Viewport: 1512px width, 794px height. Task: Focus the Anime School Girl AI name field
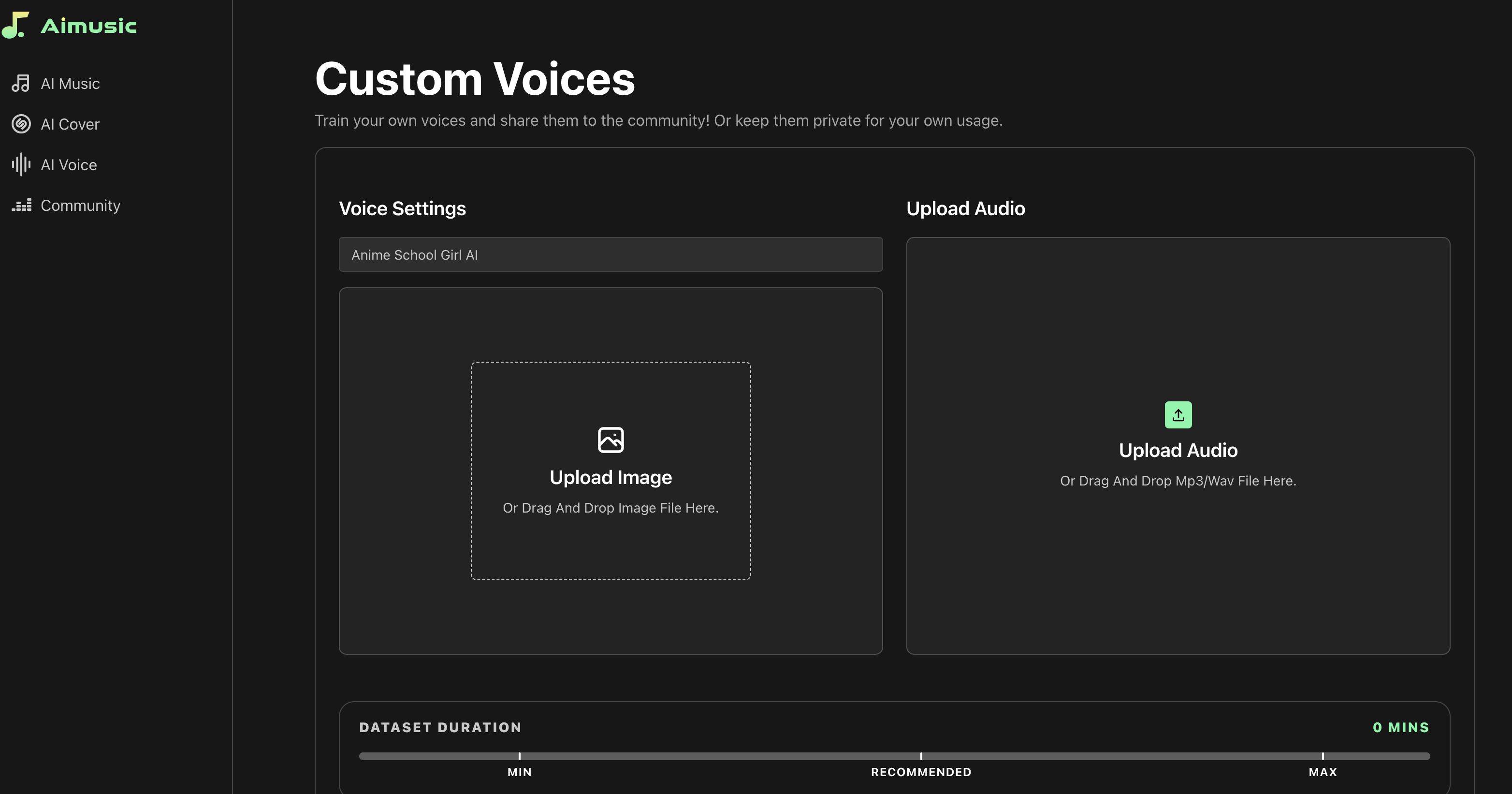[611, 254]
